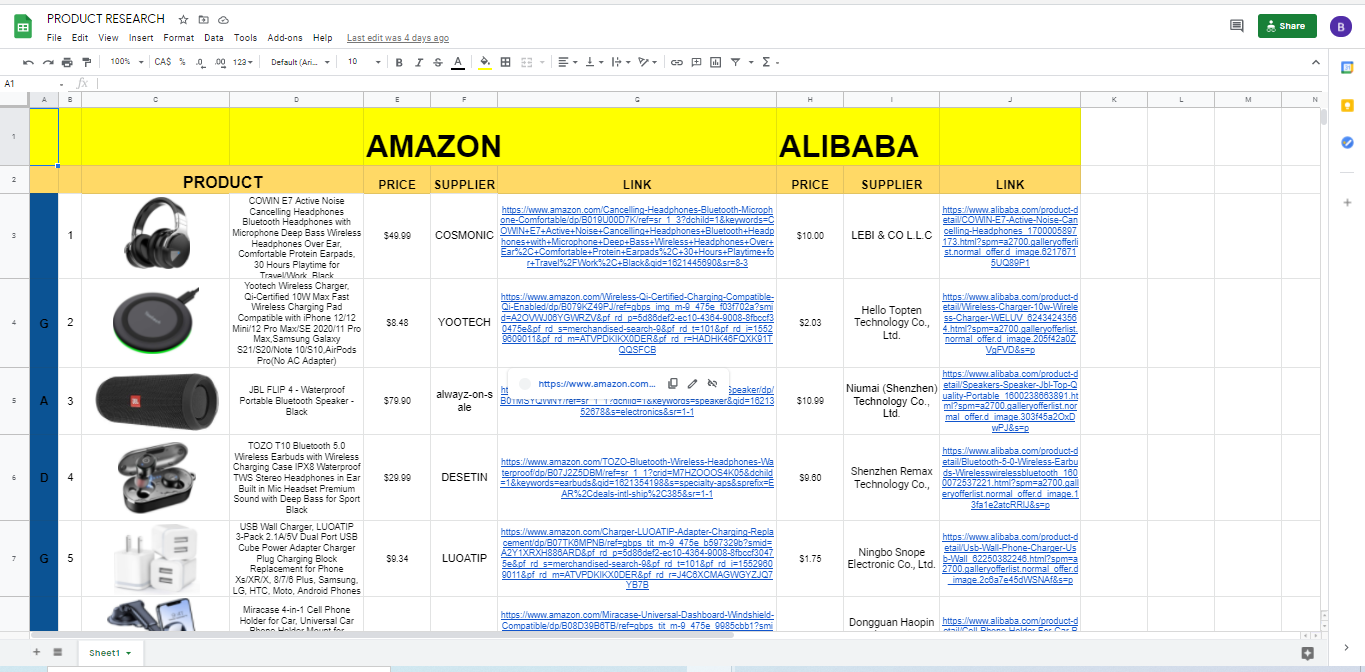1365x672 pixels.
Task: Click the COWIN E7 headphones image
Action: pos(156,232)
